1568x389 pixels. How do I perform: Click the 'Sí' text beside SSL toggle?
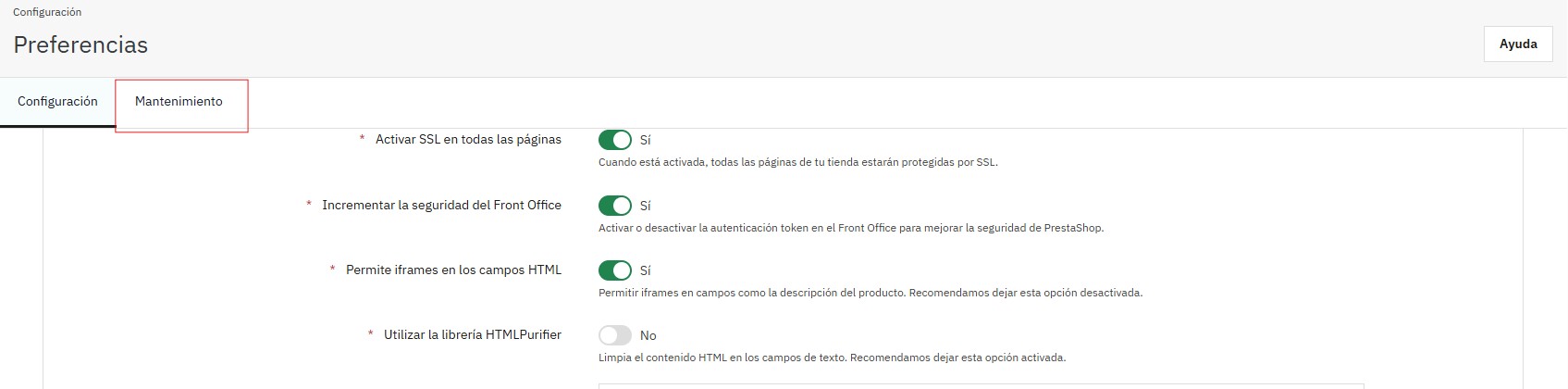646,141
